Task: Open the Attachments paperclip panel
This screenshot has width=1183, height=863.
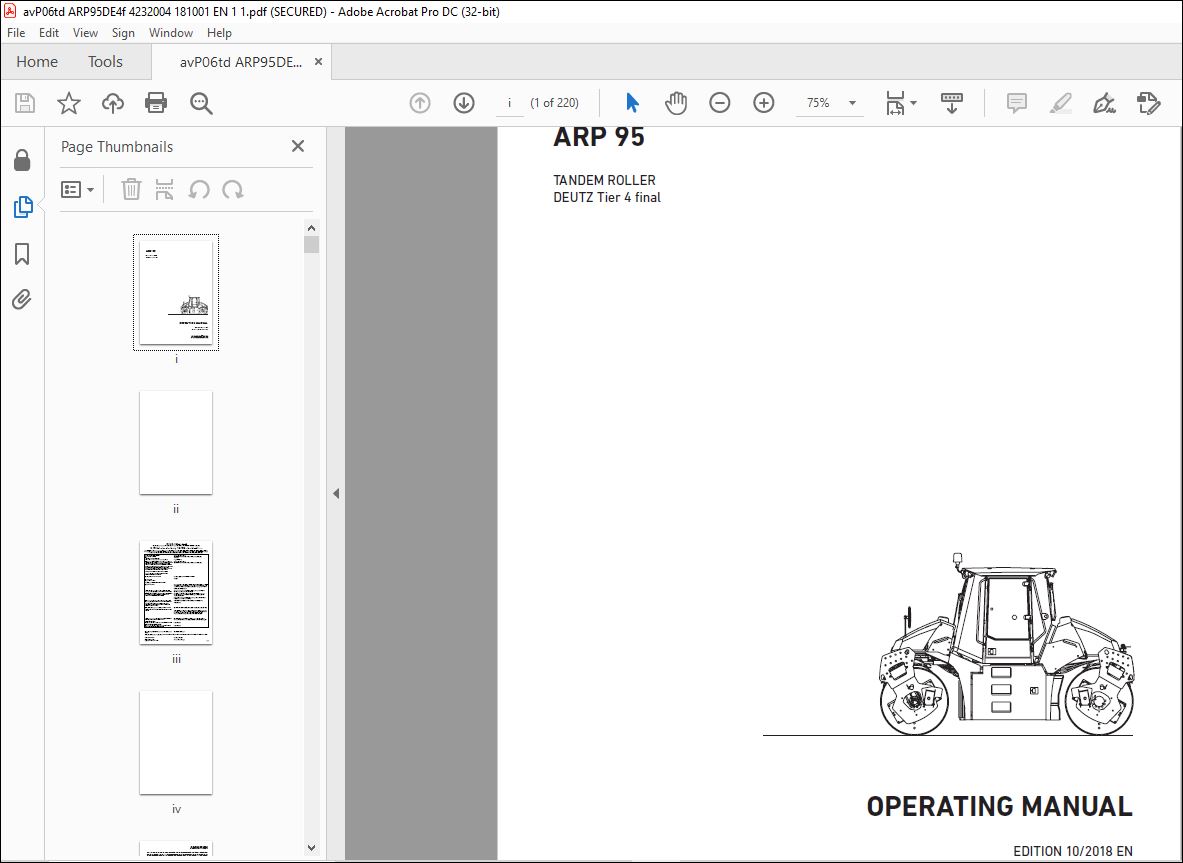Action: 22,299
